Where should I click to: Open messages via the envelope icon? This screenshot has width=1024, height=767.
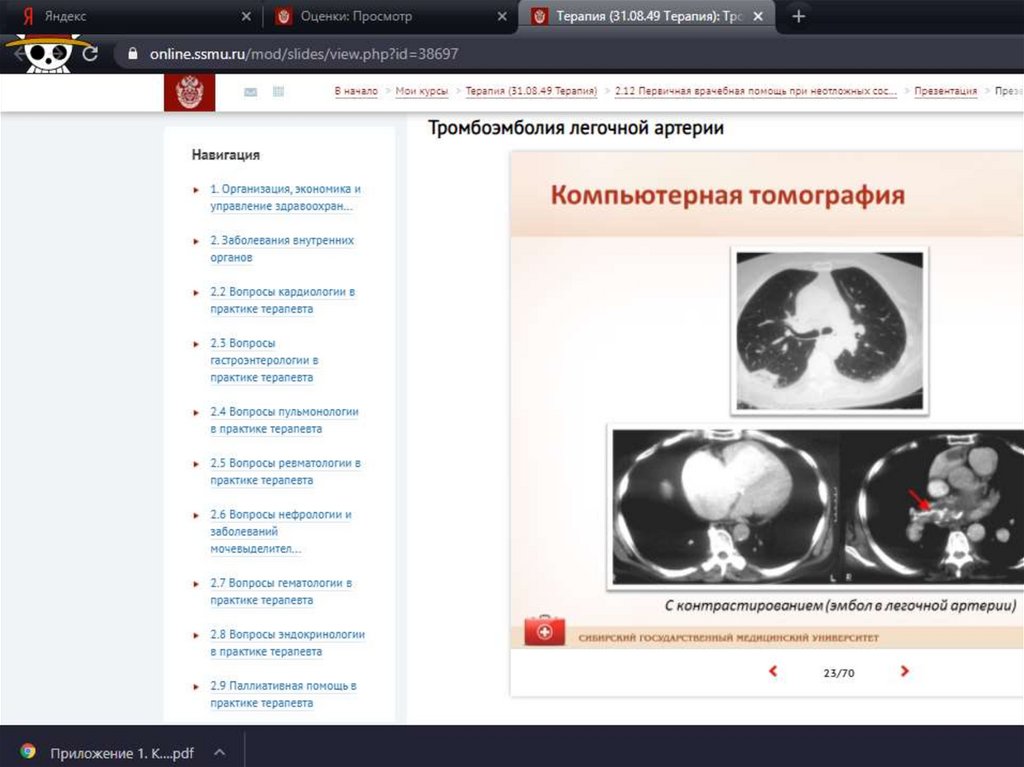[x=250, y=92]
